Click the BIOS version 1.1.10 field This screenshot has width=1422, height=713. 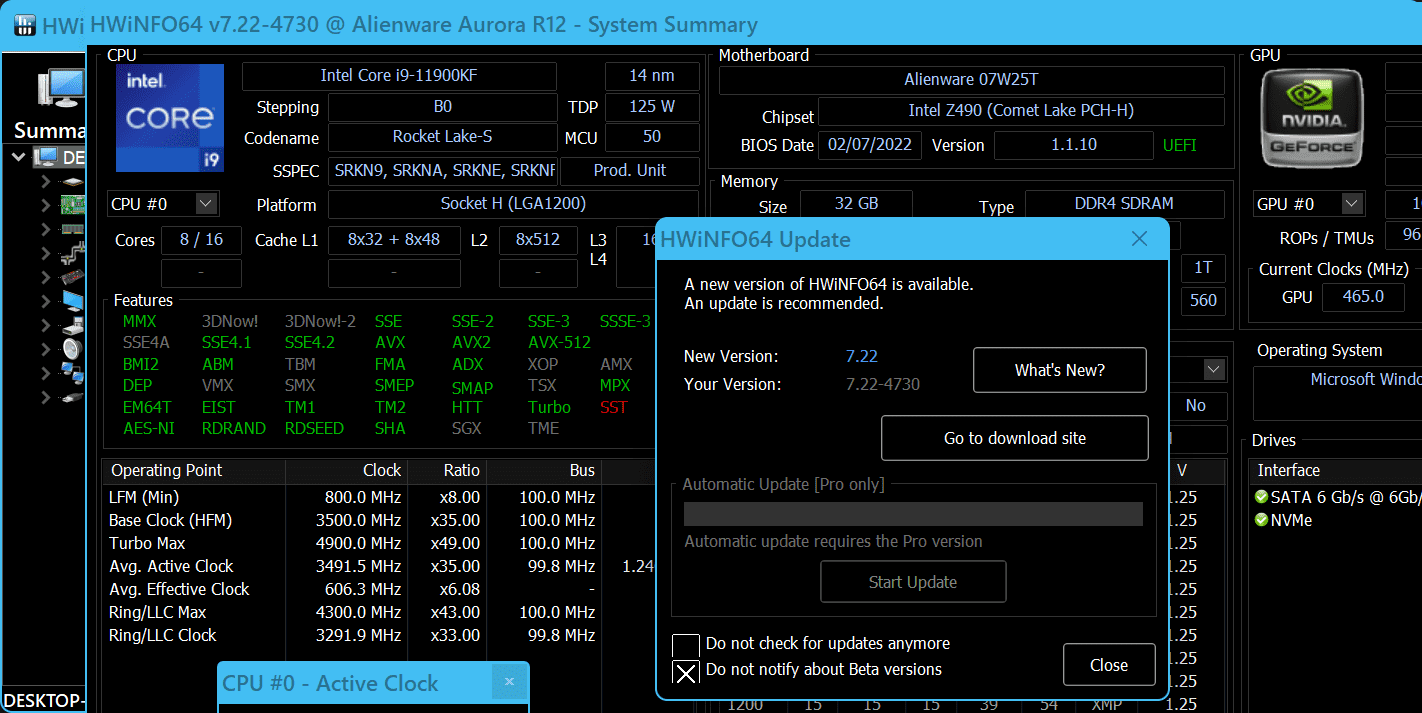[1074, 145]
